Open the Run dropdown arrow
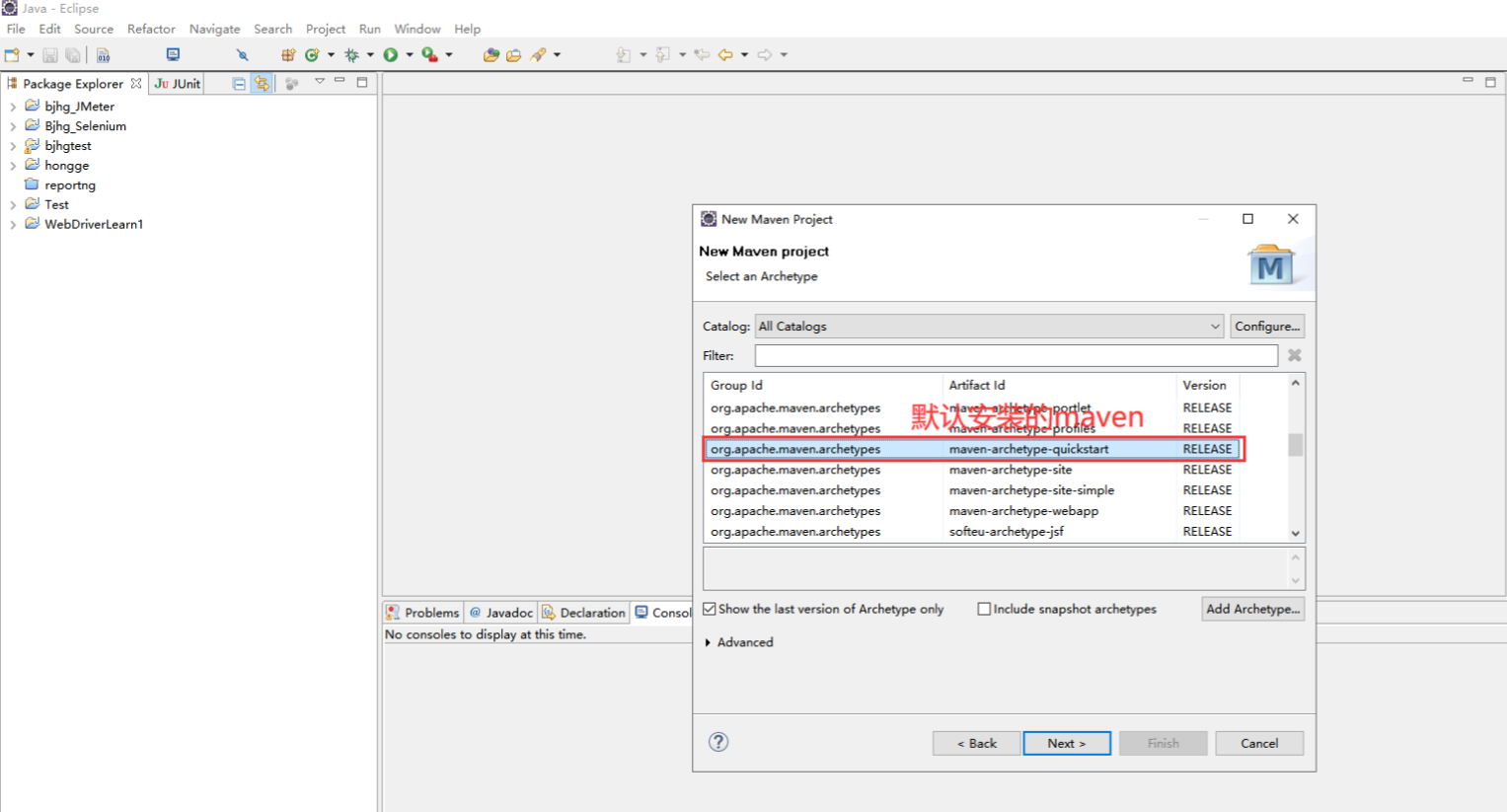The image size is (1507, 812). pos(410,55)
